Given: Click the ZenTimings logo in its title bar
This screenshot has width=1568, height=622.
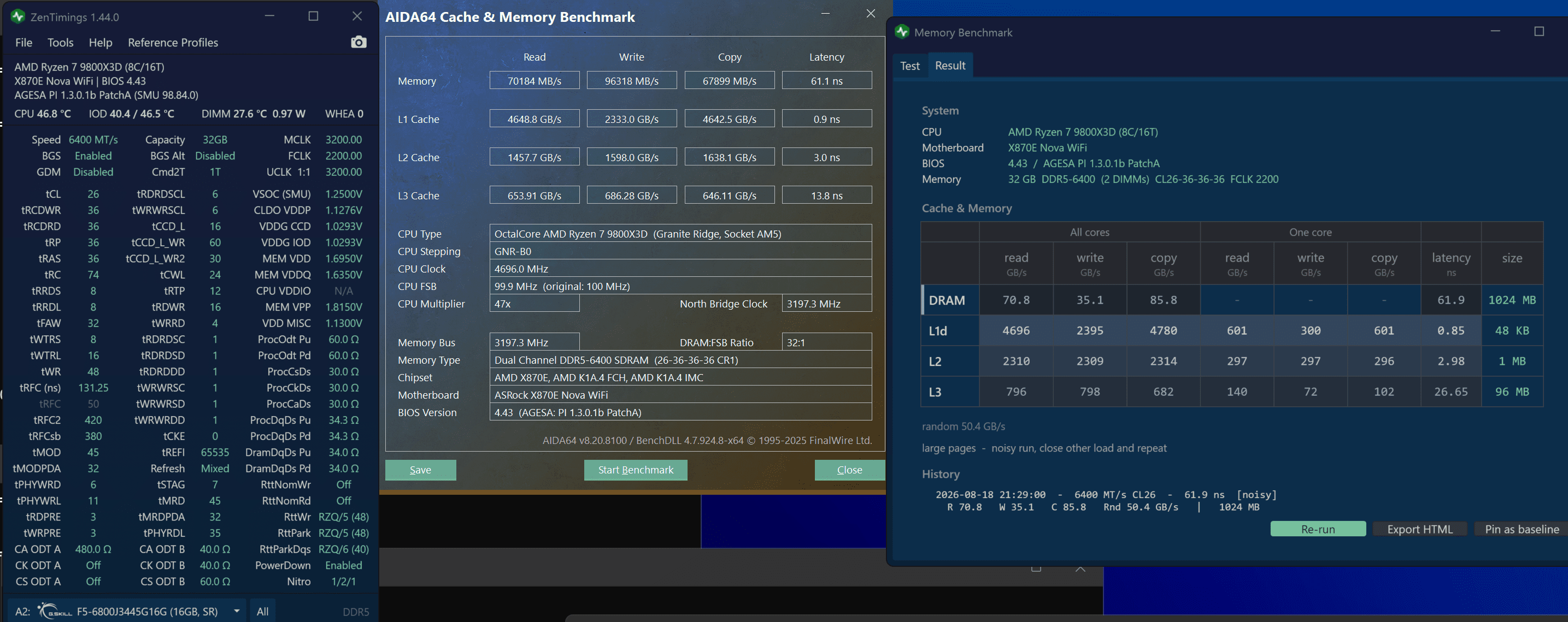Looking at the screenshot, I should click(17, 16).
